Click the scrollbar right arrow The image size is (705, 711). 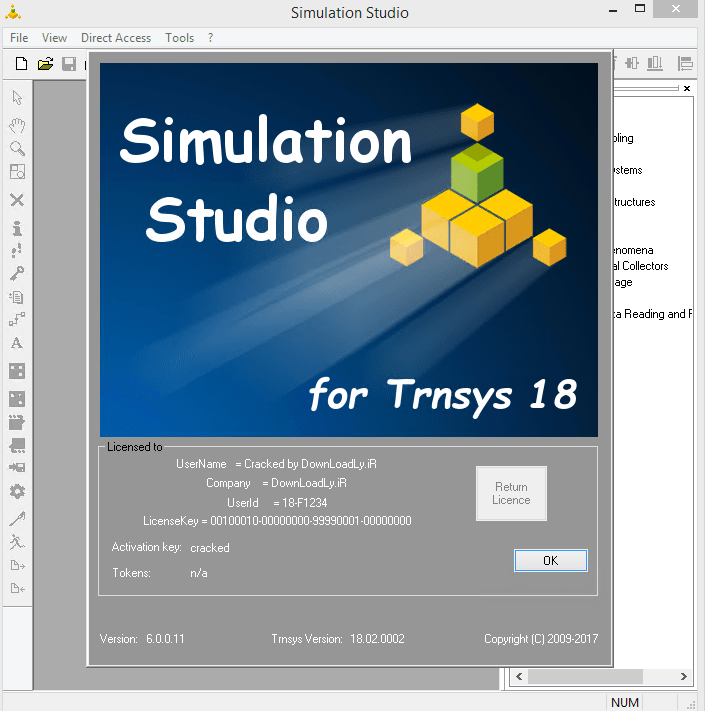tap(683, 677)
